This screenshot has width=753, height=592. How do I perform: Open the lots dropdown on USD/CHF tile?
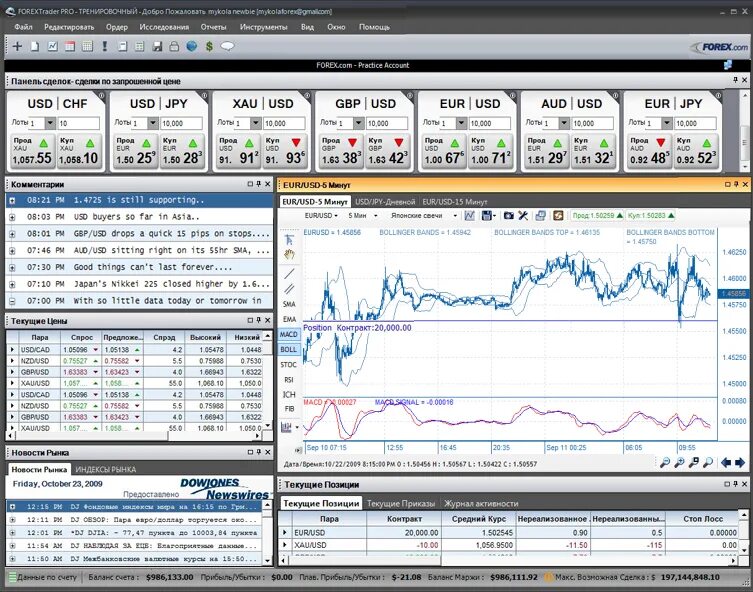pos(50,123)
